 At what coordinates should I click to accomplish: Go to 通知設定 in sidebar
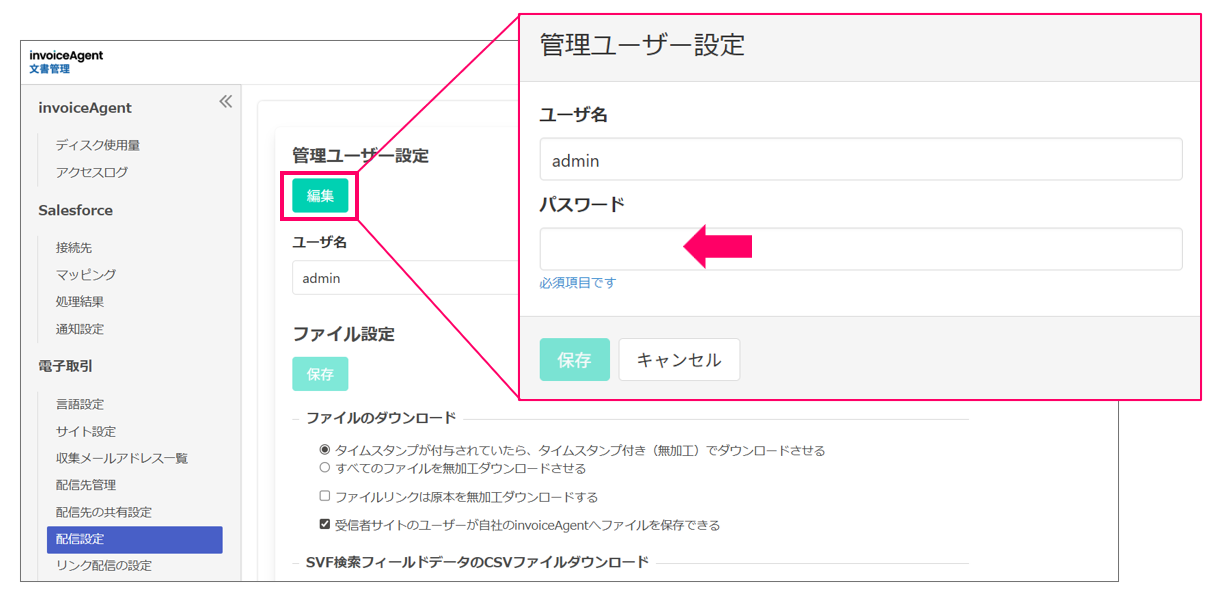pyautogui.click(x=80, y=329)
